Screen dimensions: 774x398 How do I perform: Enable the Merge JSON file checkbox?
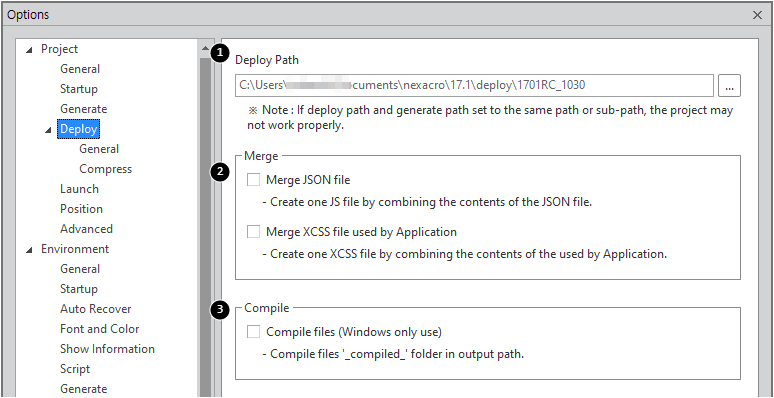254,180
